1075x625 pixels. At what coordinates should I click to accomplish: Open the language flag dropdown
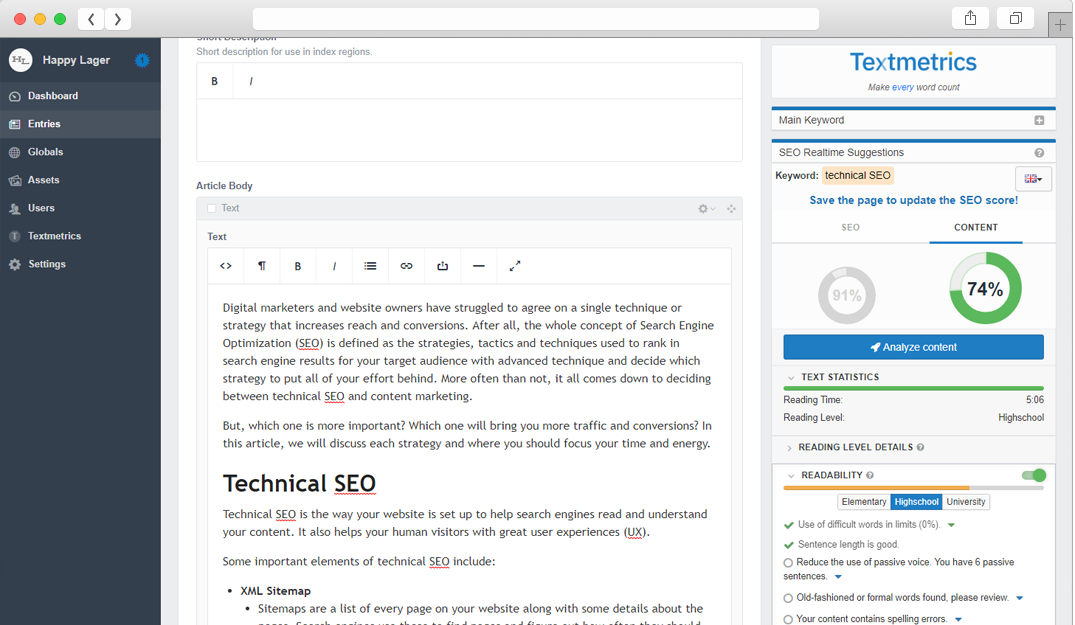pyautogui.click(x=1033, y=179)
